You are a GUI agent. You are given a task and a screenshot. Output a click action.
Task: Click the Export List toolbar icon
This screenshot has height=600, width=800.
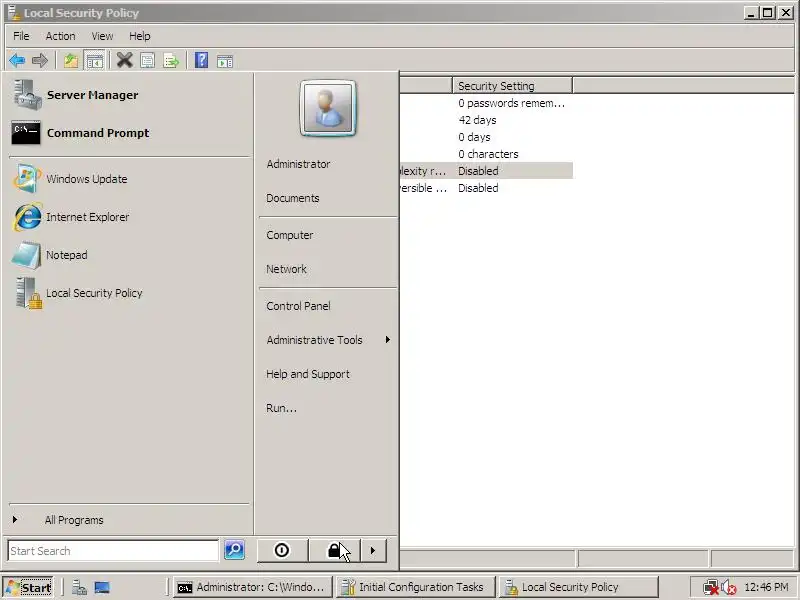point(171,61)
